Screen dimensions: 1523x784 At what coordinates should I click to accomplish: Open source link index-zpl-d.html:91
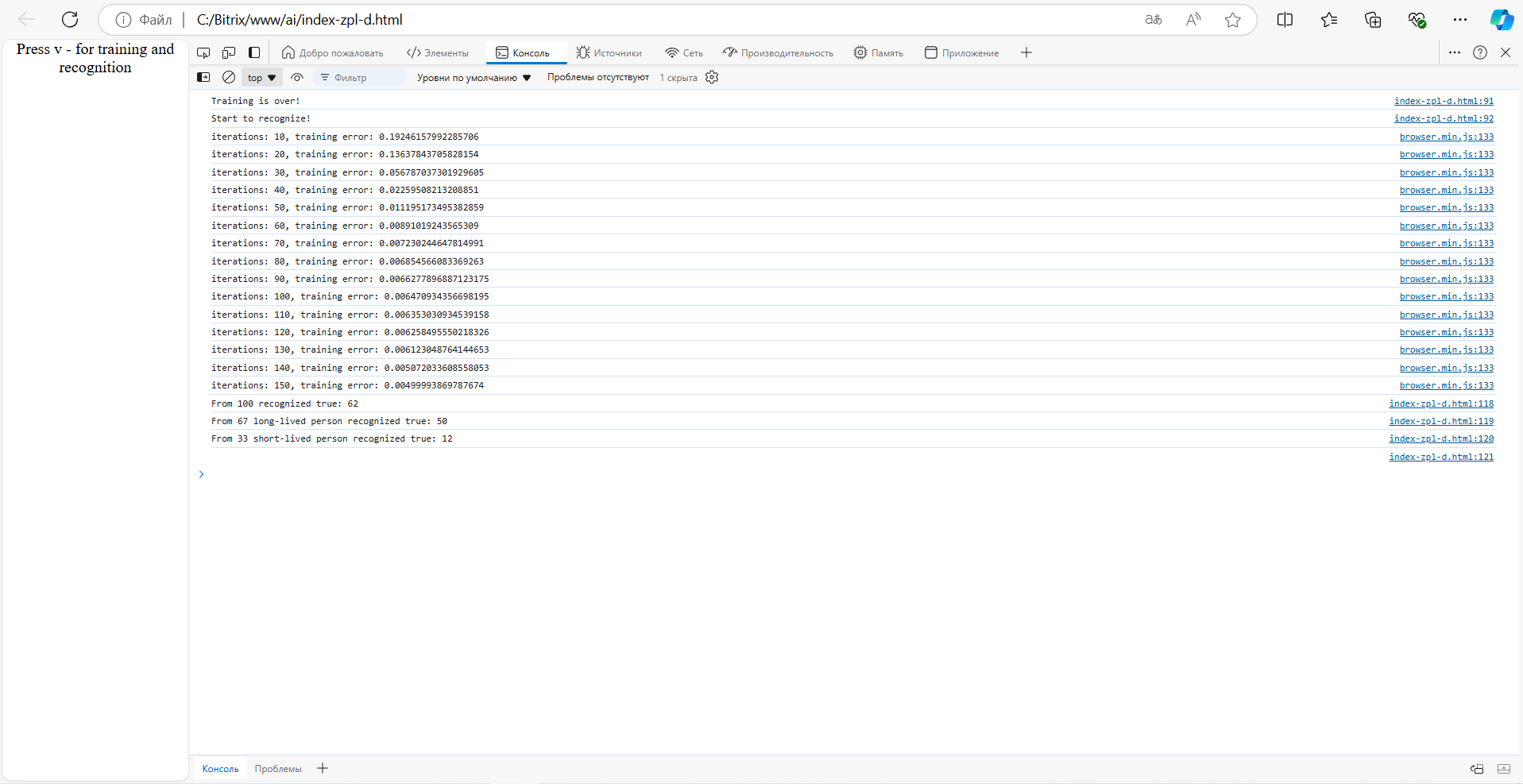pyautogui.click(x=1444, y=101)
